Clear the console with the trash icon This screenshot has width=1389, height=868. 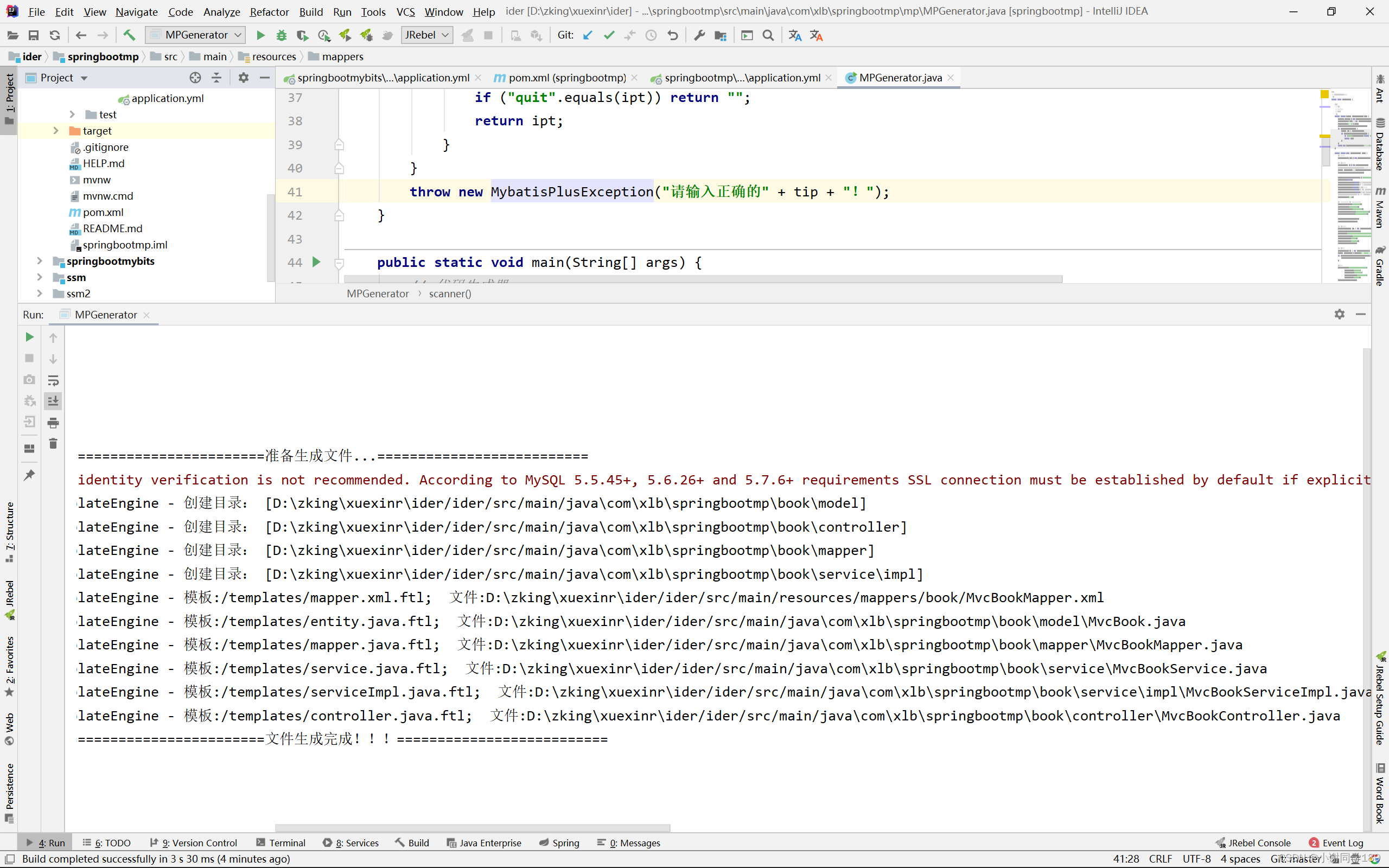coord(53,444)
